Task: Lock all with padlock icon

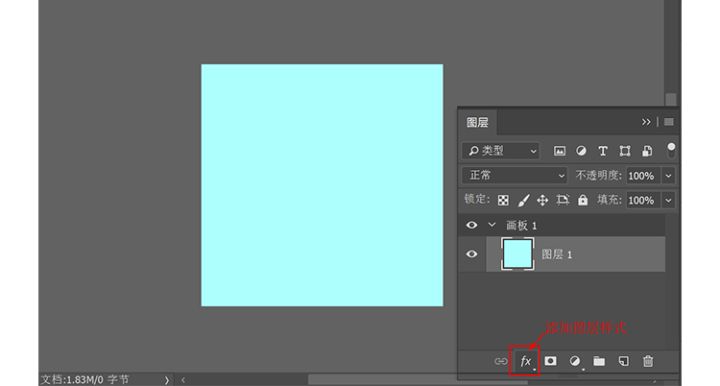Action: pyautogui.click(x=583, y=200)
